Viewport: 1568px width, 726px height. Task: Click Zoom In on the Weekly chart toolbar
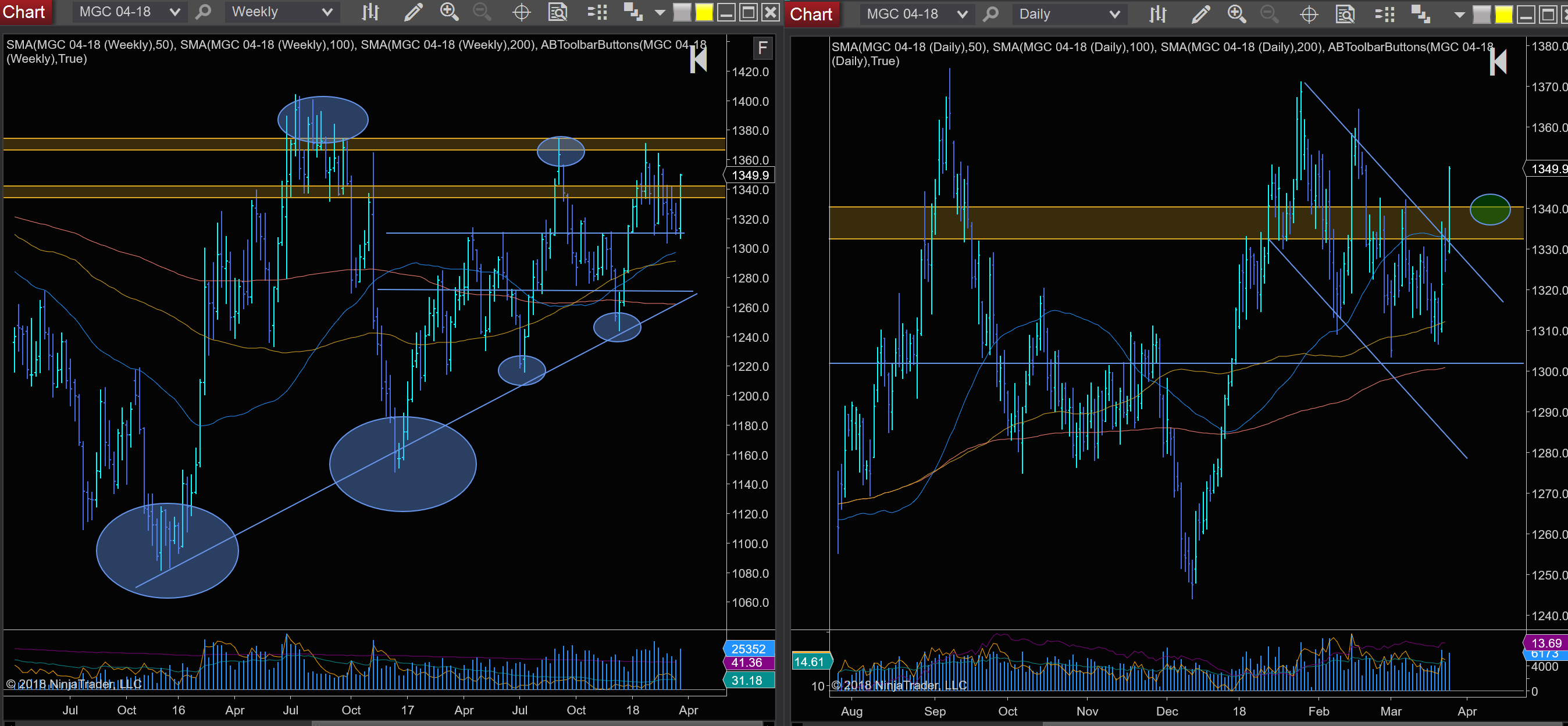click(449, 12)
